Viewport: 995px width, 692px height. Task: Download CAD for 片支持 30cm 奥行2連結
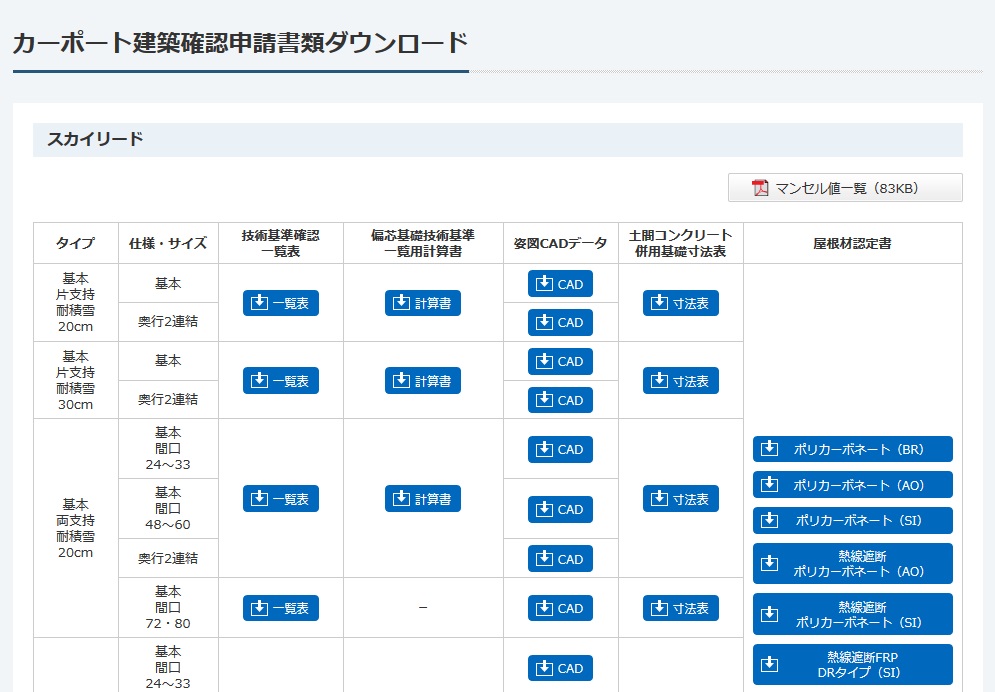pos(560,400)
